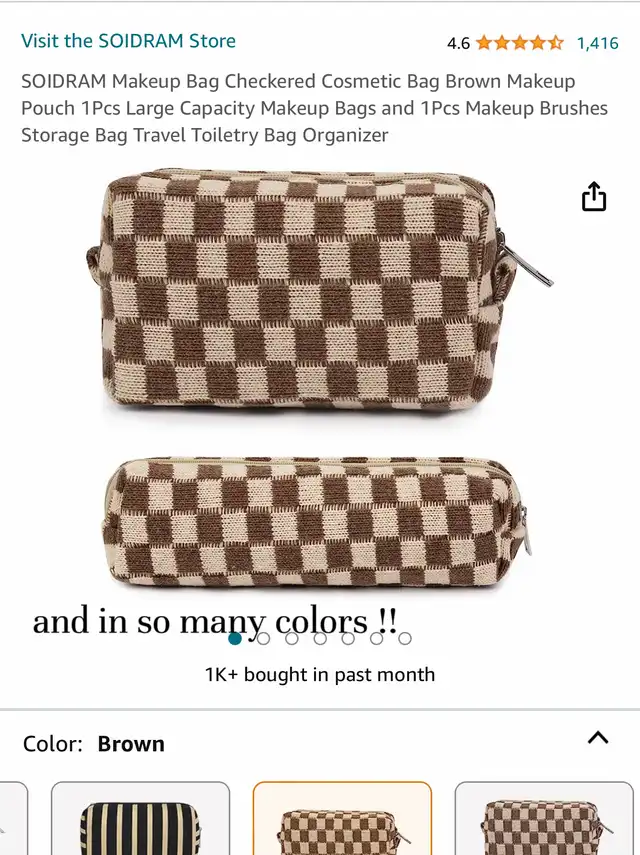Viewport: 640px width, 855px height.
Task: Select the sixth image carousel dot
Action: click(x=376, y=638)
